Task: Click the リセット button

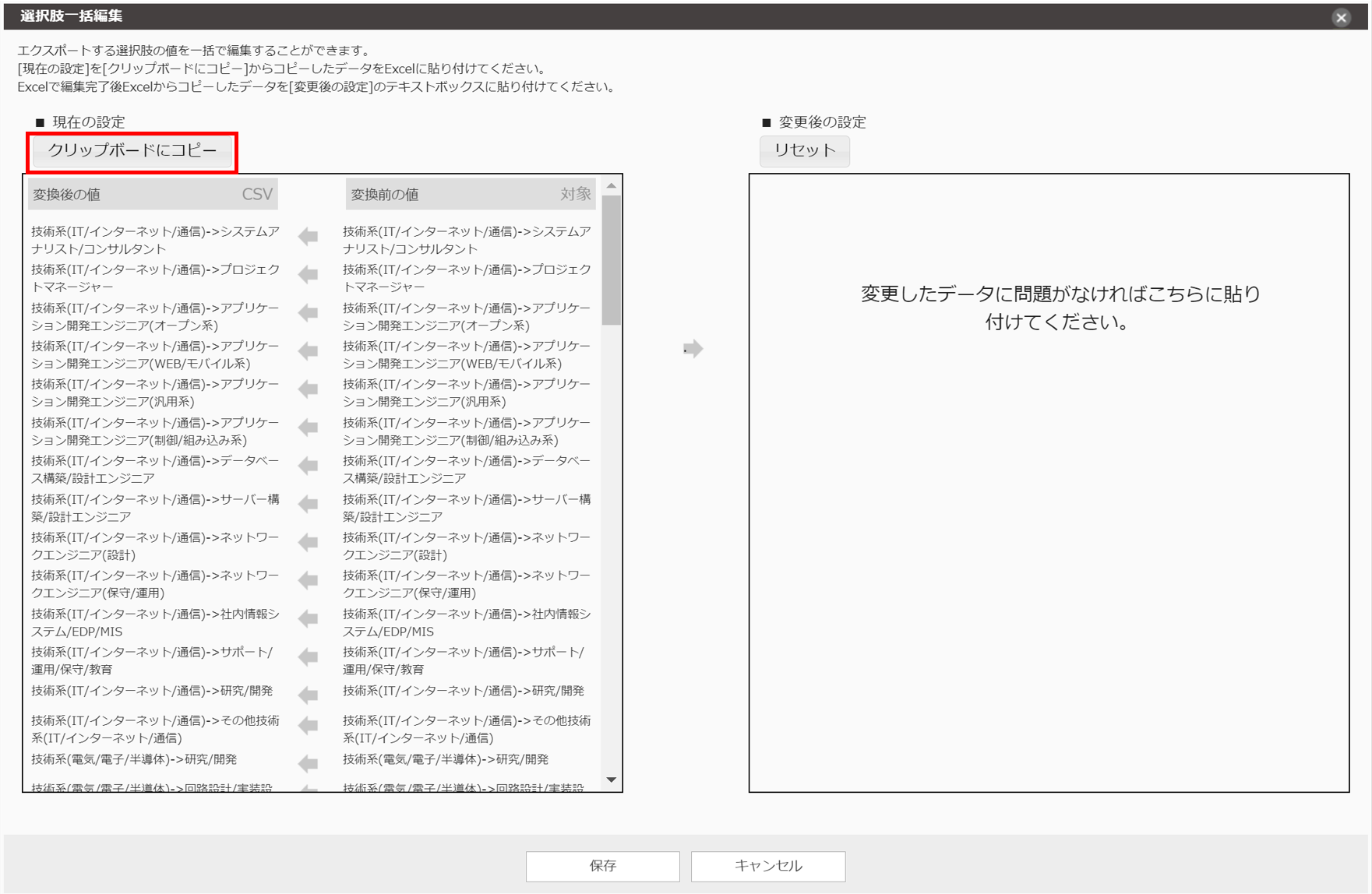Action: pyautogui.click(x=805, y=151)
